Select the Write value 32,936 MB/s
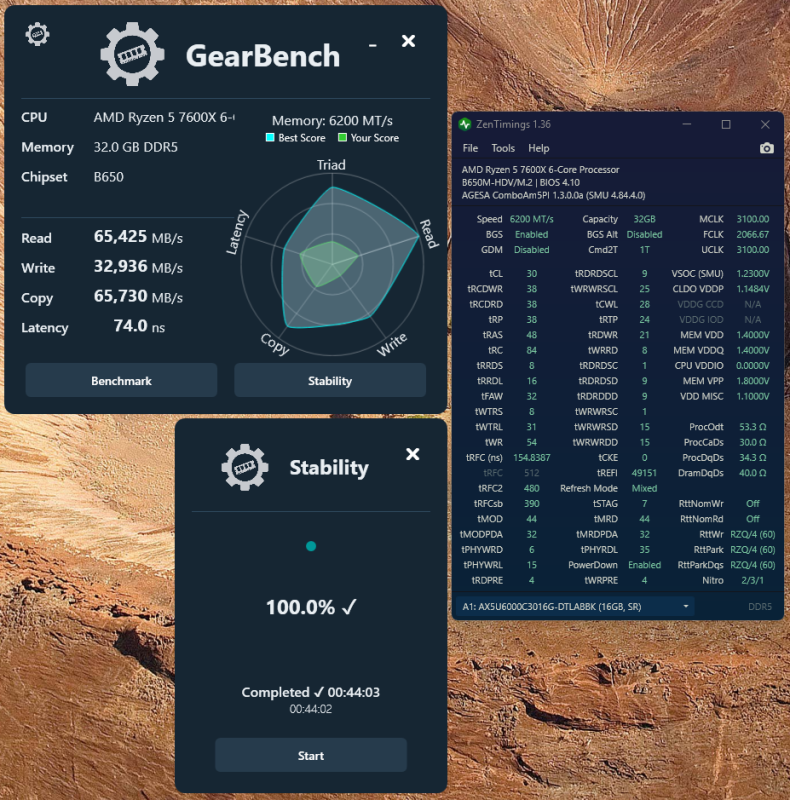The width and height of the screenshot is (790, 800). 138,266
